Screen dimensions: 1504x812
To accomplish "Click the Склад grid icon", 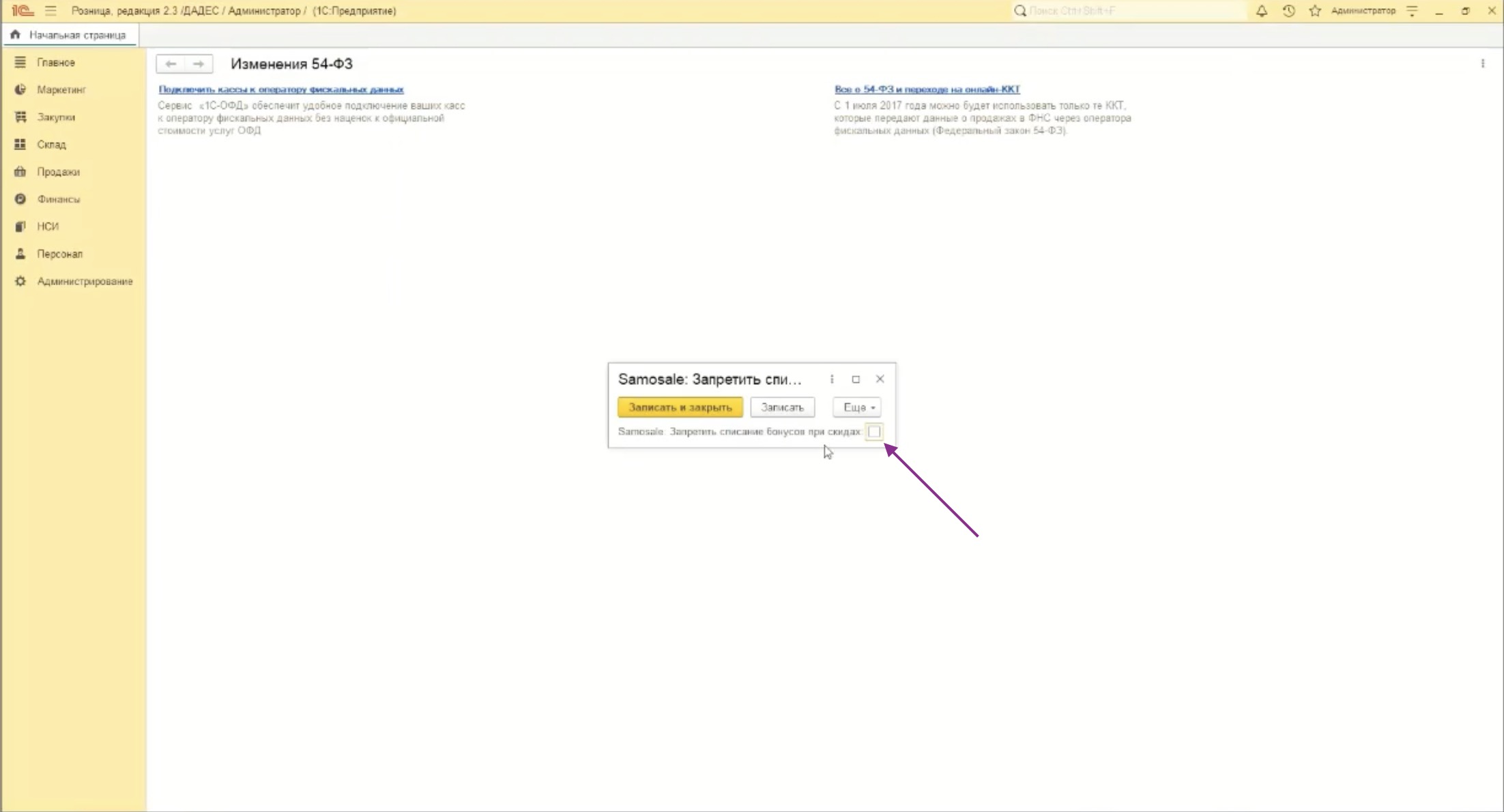I will point(20,144).
